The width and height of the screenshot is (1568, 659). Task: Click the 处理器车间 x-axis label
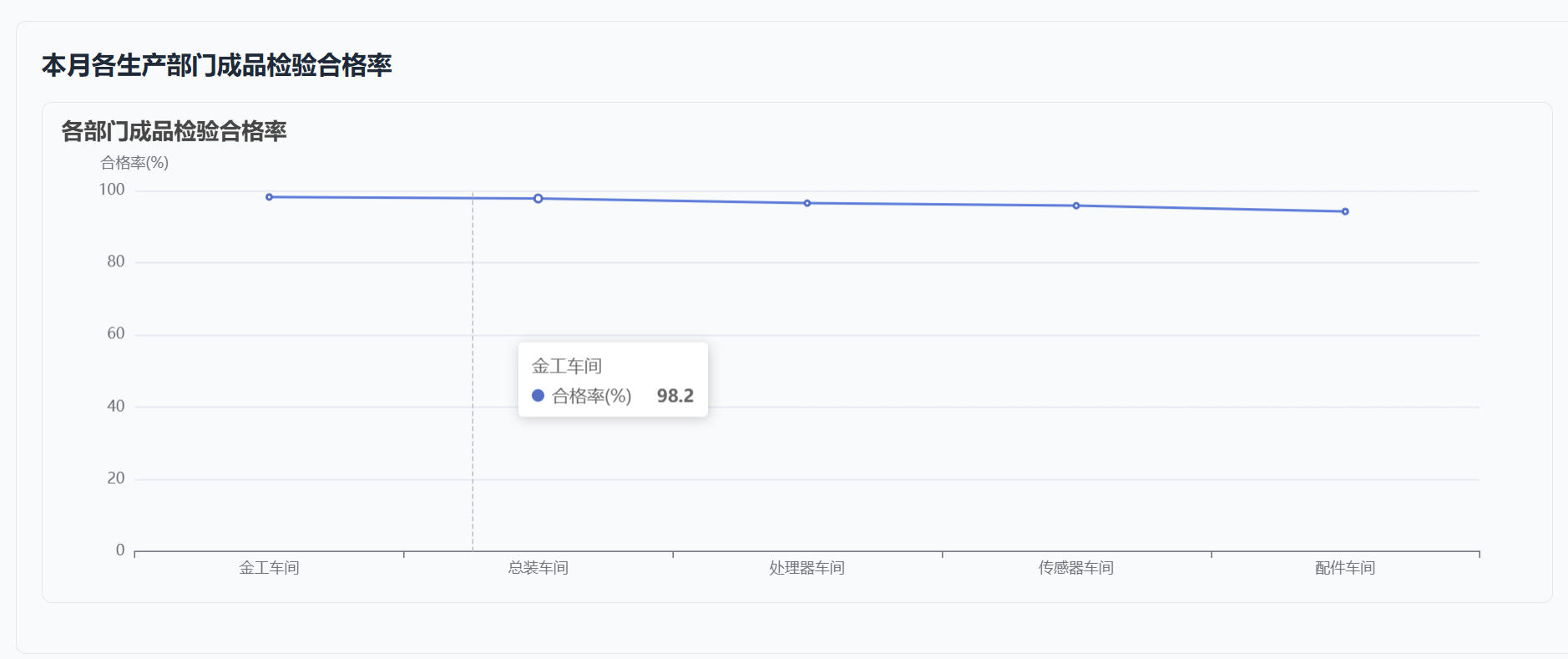(x=807, y=568)
